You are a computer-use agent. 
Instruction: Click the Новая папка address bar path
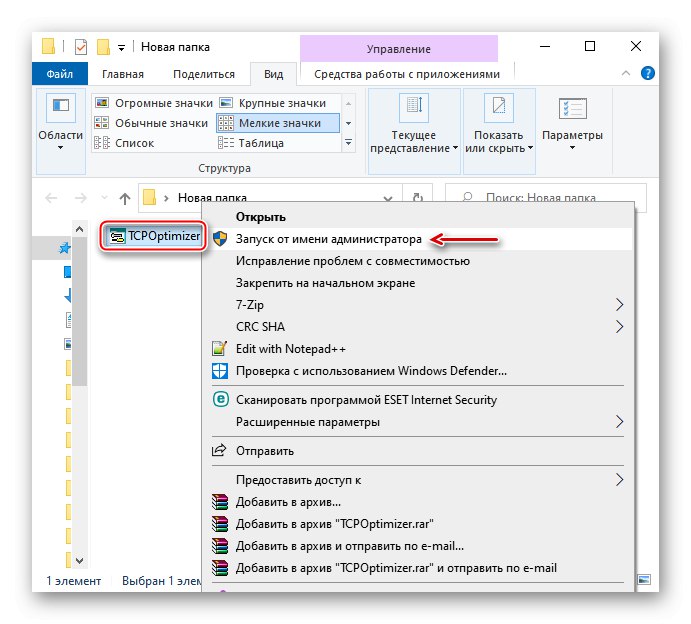click(x=212, y=198)
